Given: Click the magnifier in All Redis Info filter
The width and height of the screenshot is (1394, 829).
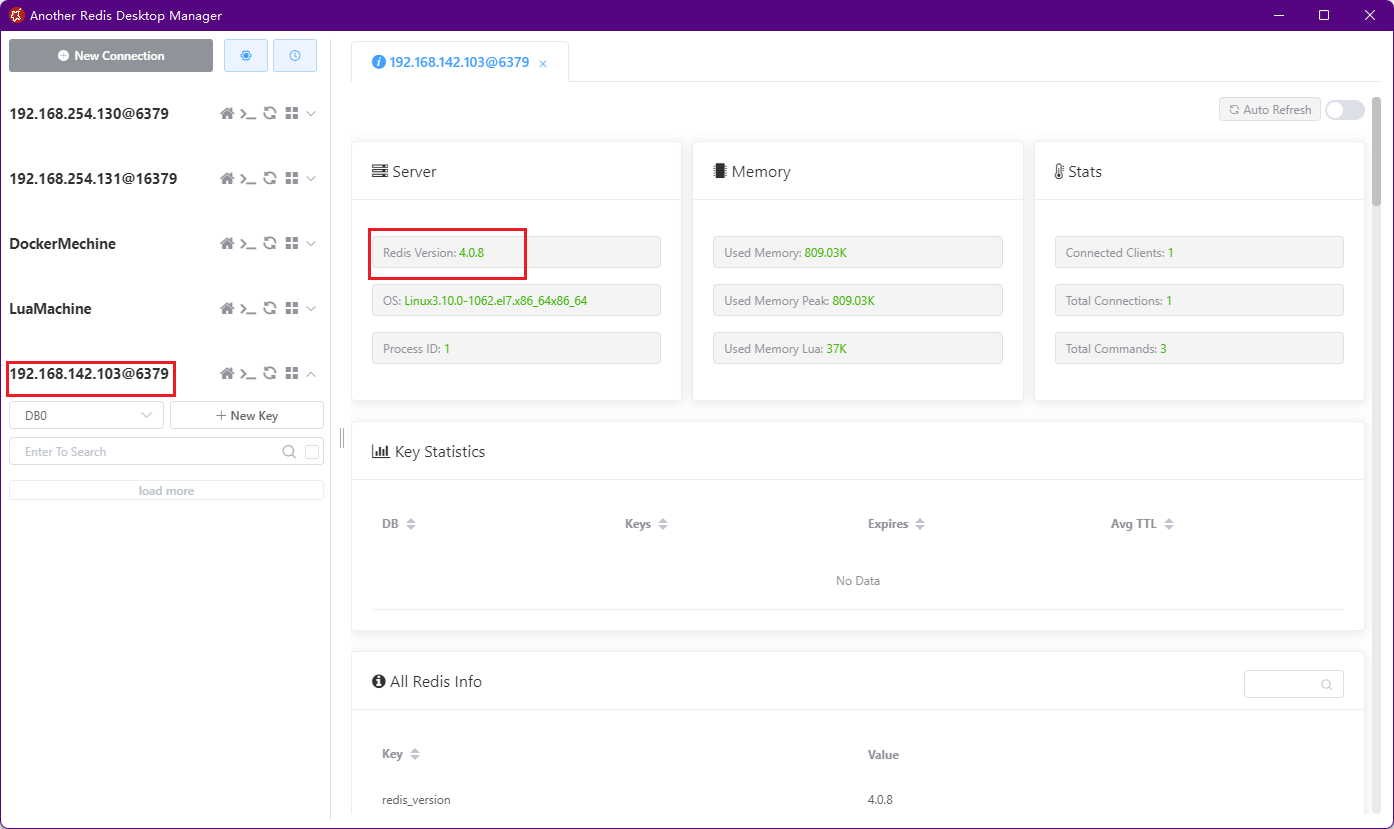Looking at the screenshot, I should [x=1327, y=685].
